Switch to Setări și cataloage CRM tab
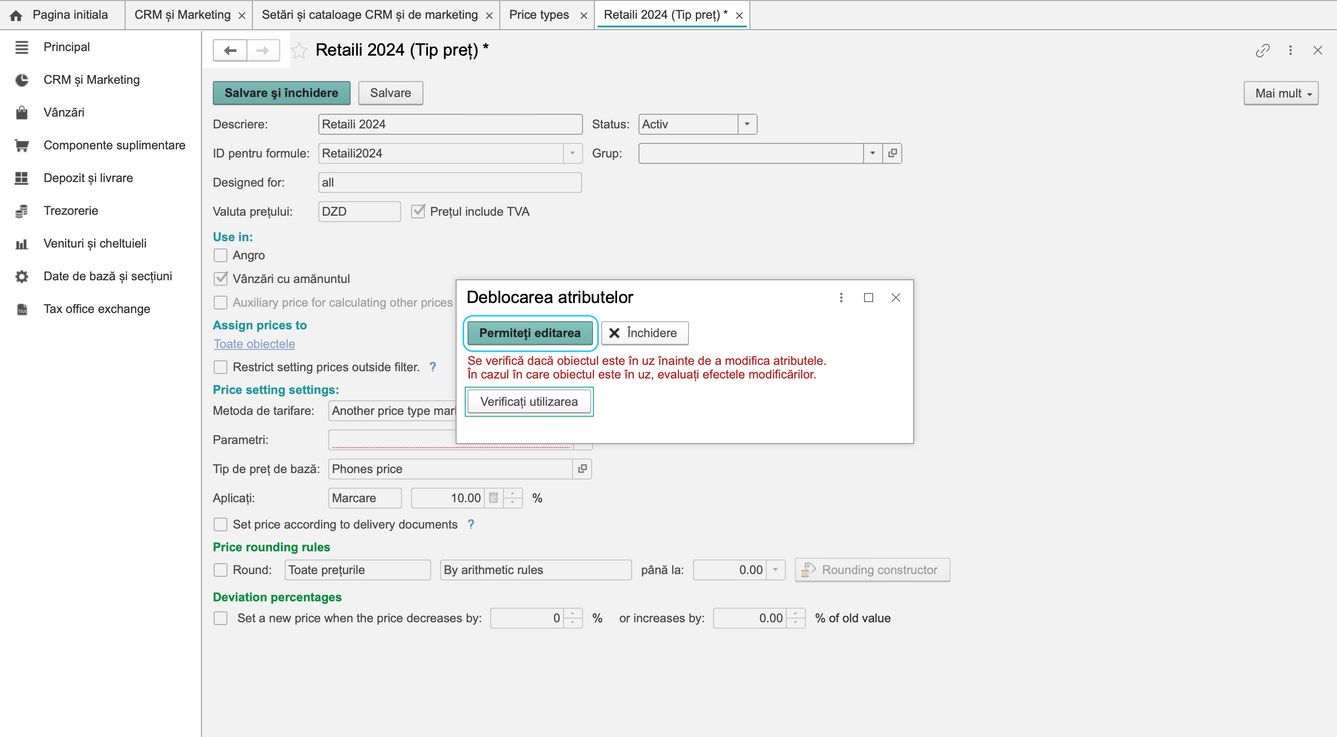This screenshot has height=737, width=1337. pyautogui.click(x=370, y=15)
